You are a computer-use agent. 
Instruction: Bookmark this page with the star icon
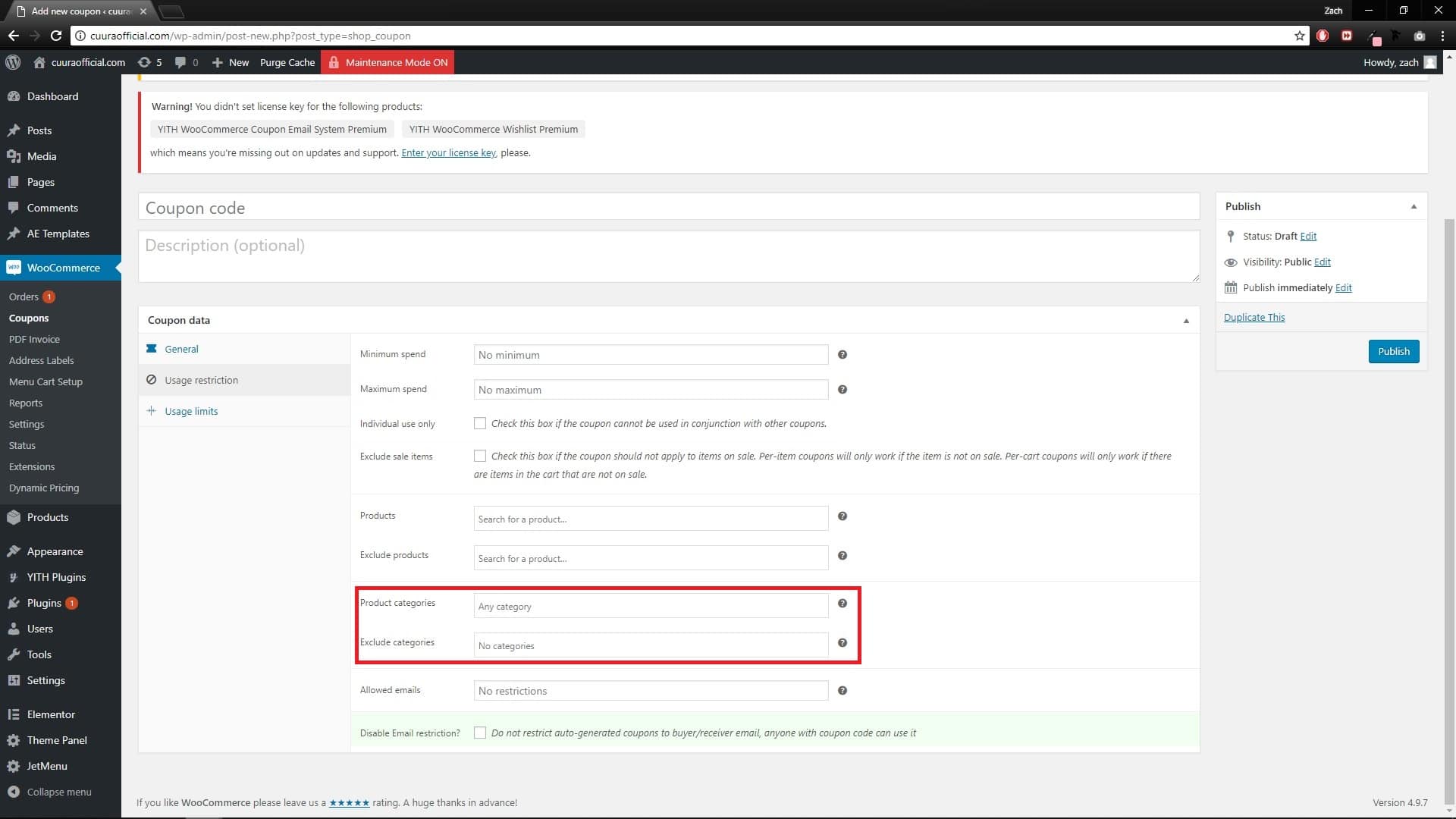click(x=1299, y=36)
